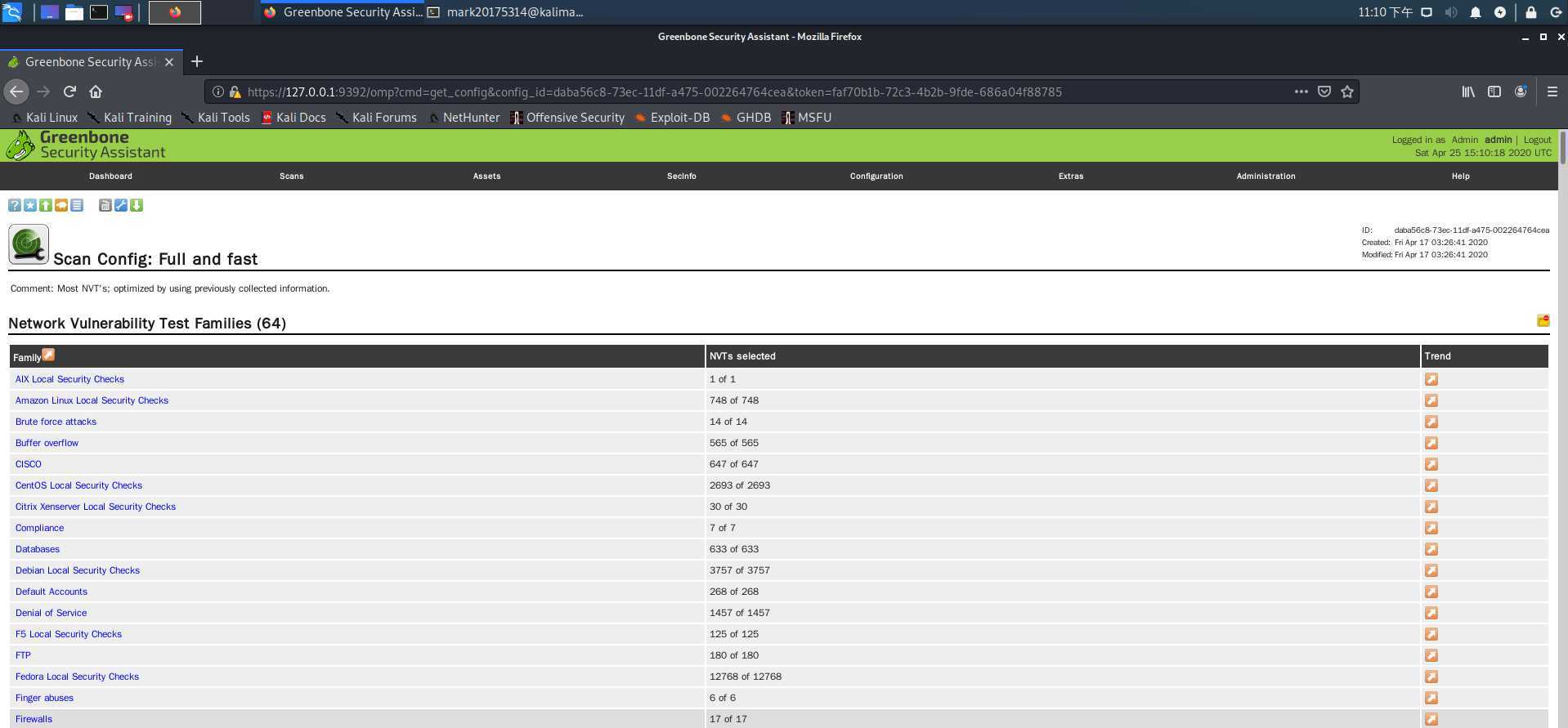This screenshot has width=1568, height=728.
Task: Open the Firefox hamburger menu
Action: pyautogui.click(x=1552, y=92)
